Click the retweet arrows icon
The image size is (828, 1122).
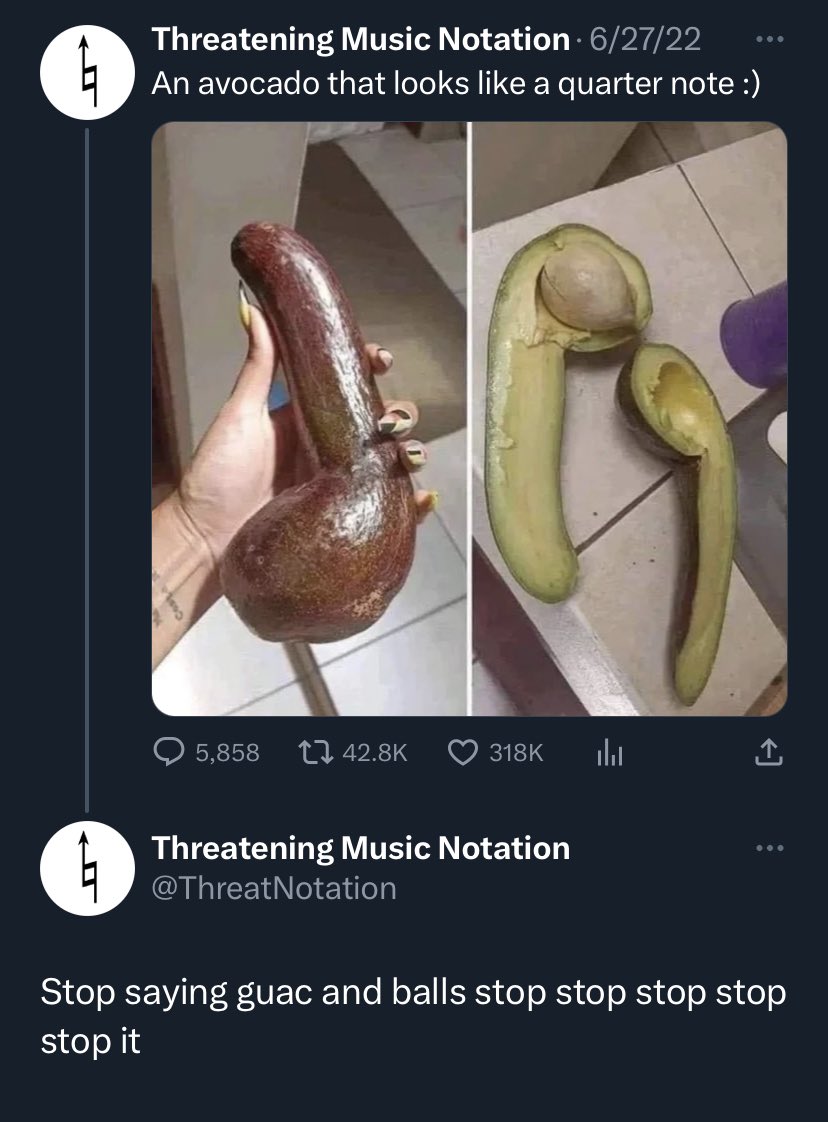[313, 753]
